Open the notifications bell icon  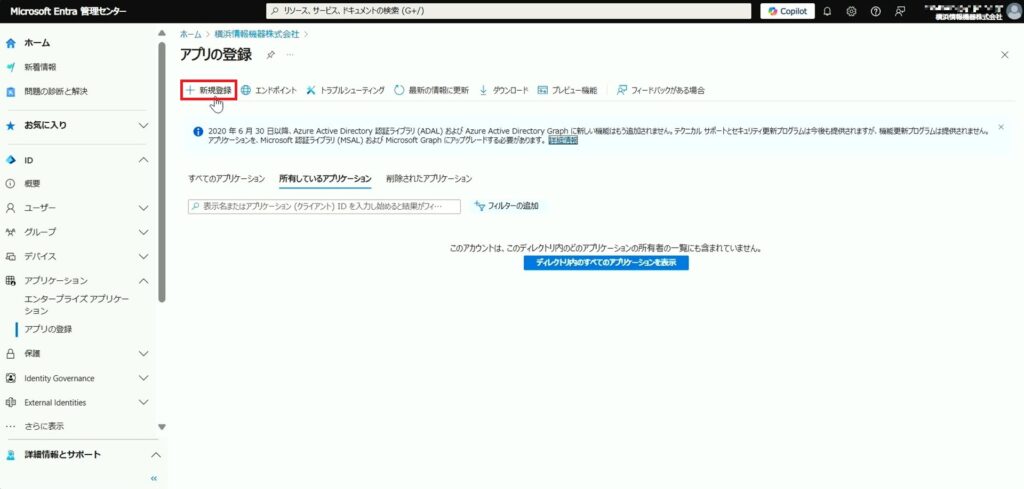[x=827, y=11]
